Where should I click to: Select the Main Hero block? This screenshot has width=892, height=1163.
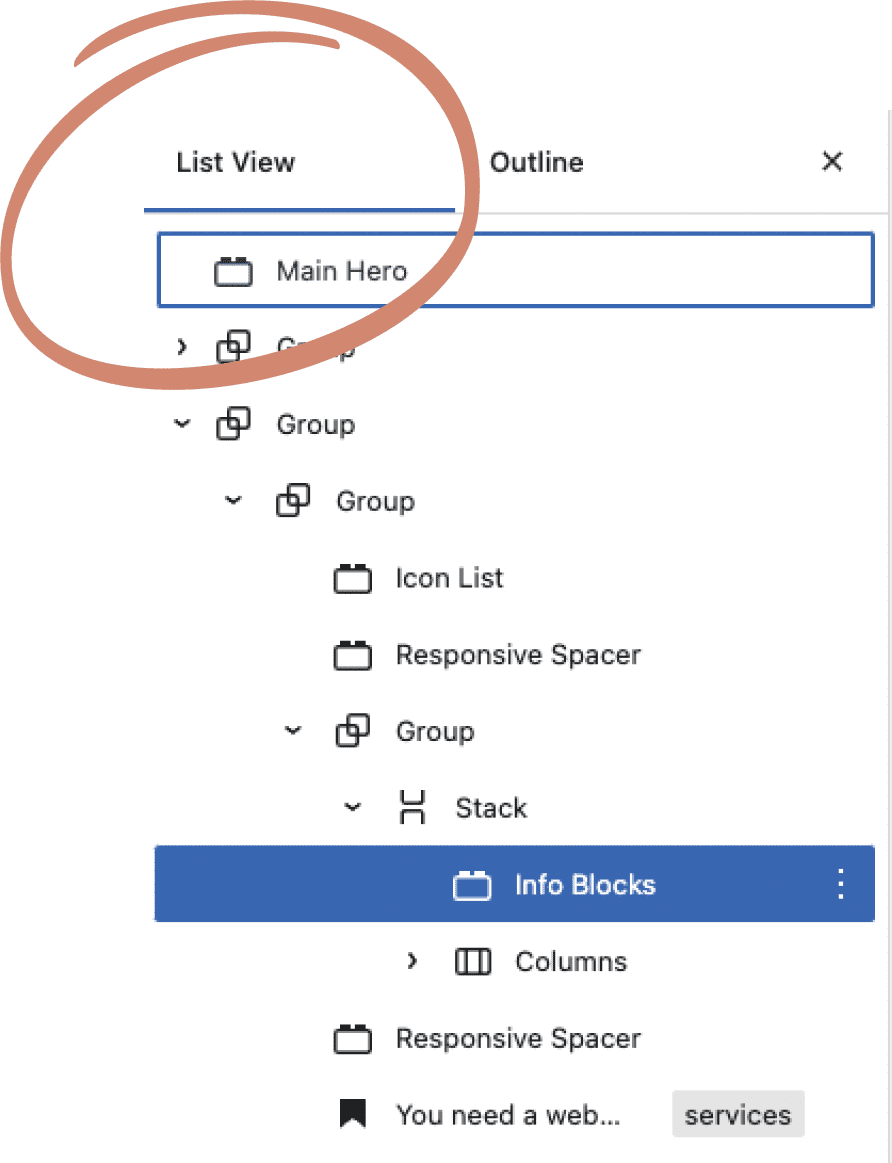(342, 271)
